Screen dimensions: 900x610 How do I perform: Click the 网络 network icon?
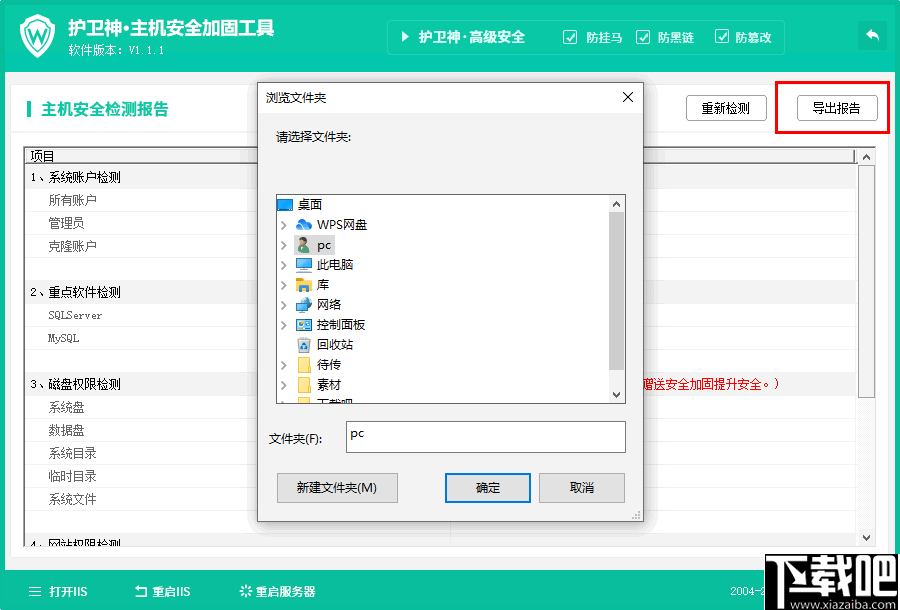click(303, 306)
